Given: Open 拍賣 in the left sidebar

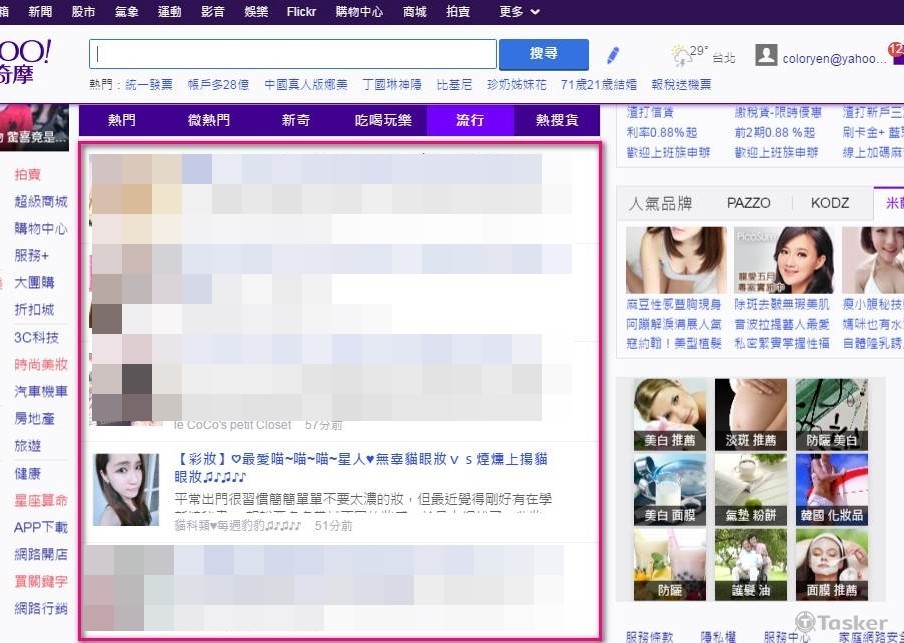Looking at the screenshot, I should (29, 173).
